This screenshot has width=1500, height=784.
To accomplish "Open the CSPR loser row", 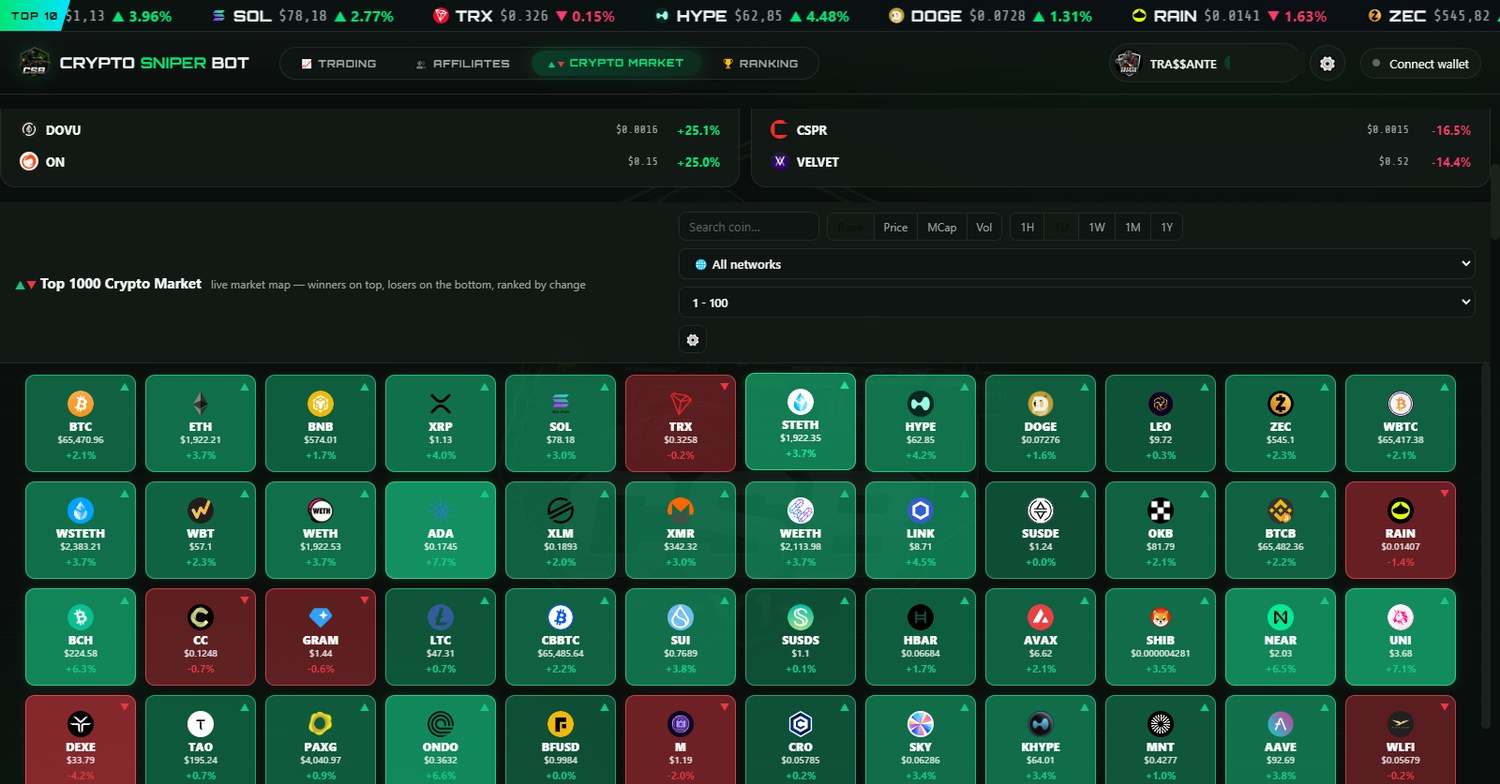I will (x=1120, y=130).
